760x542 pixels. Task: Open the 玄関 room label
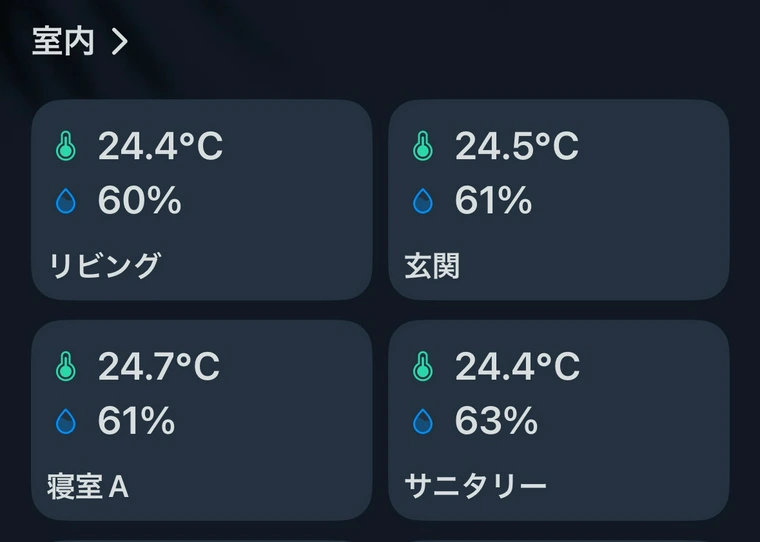(x=432, y=266)
